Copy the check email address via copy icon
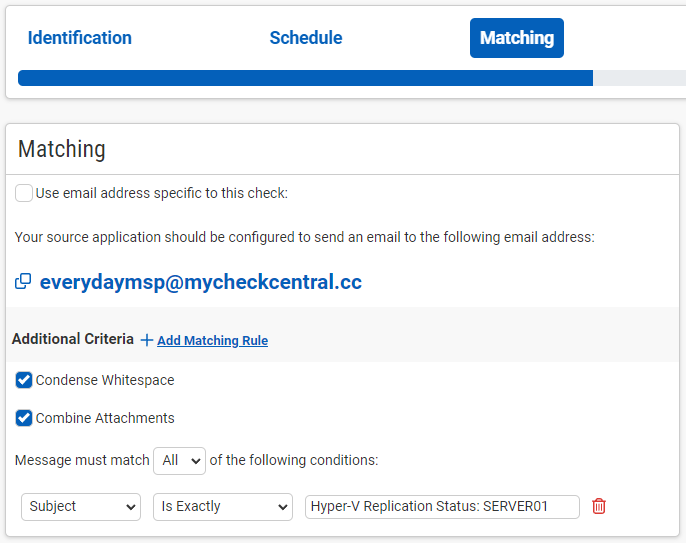The image size is (686, 543). (23, 282)
